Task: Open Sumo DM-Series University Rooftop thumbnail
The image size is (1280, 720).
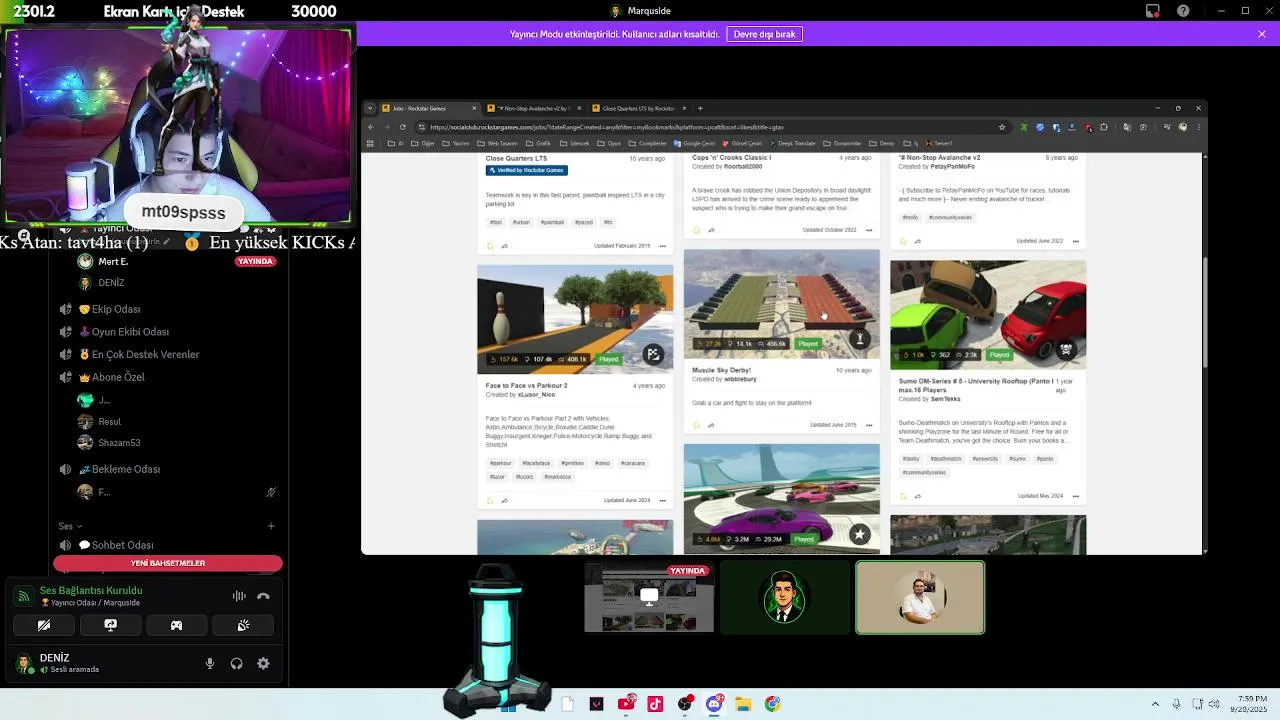Action: pos(988,315)
